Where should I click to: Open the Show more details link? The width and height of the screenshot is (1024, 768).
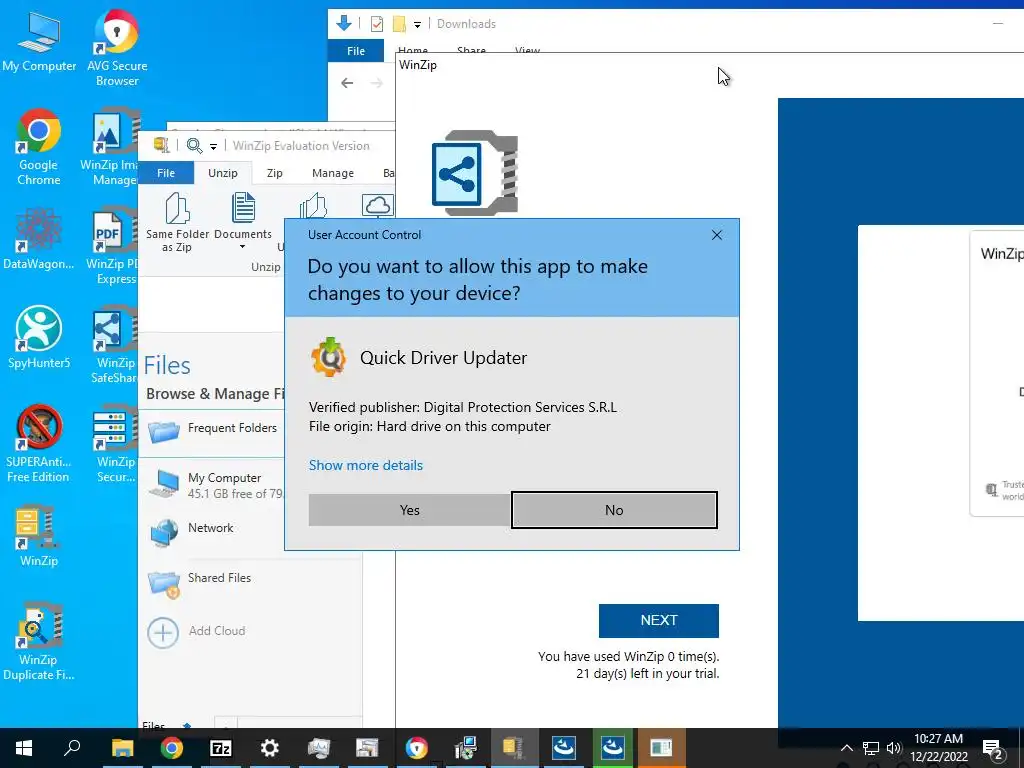coord(366,465)
